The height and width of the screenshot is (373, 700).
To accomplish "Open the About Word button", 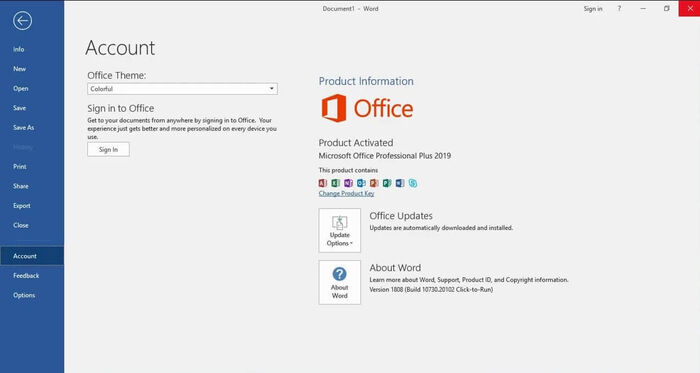I will click(x=340, y=282).
